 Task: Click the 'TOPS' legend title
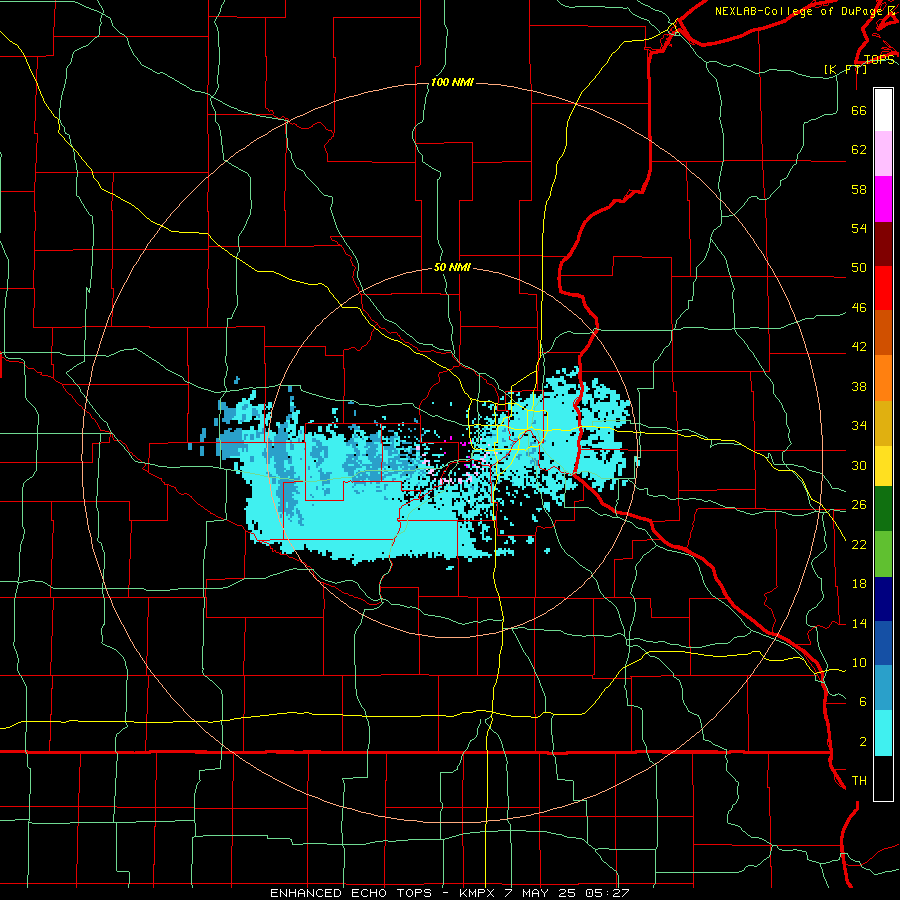point(879,59)
